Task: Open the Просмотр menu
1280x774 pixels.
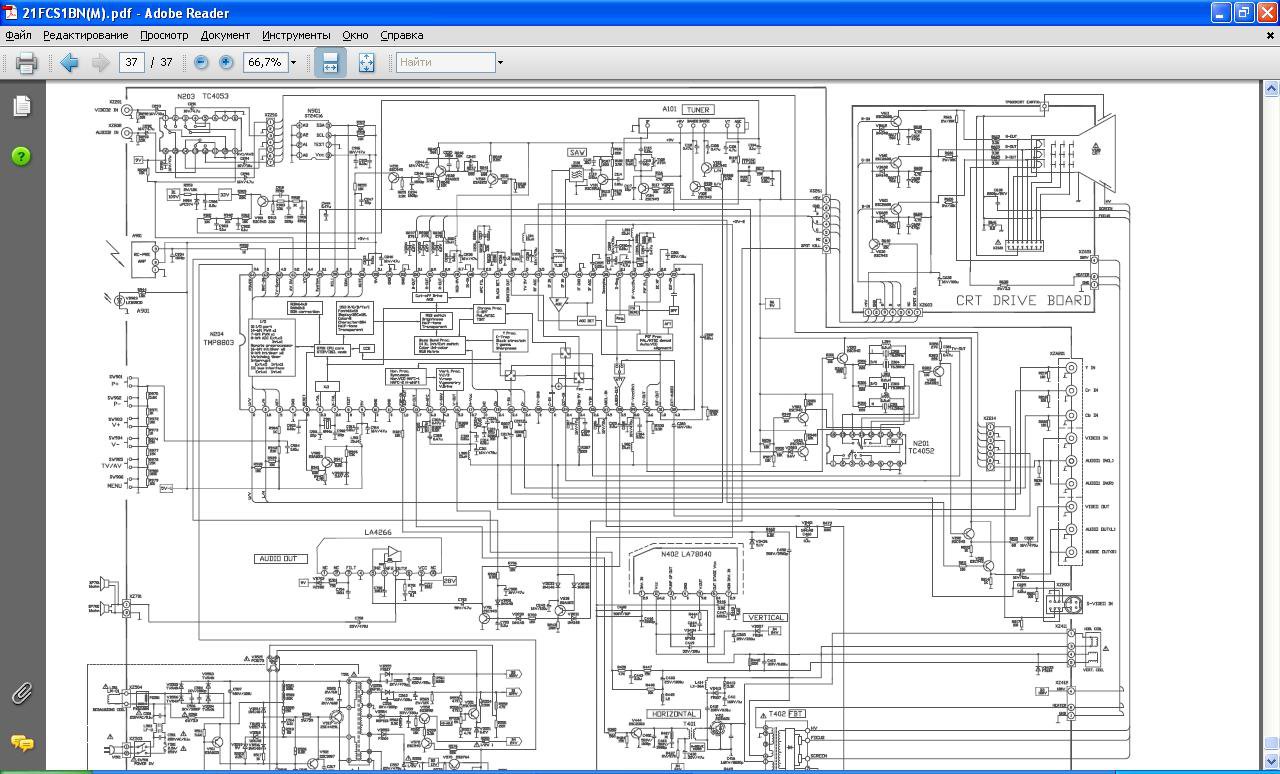Action: (164, 35)
